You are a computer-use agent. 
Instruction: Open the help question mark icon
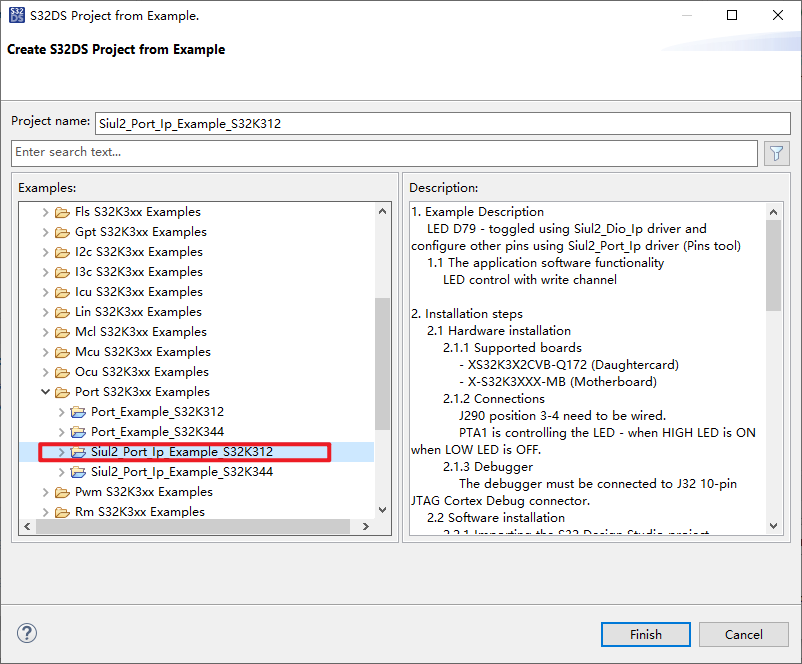click(x=27, y=633)
